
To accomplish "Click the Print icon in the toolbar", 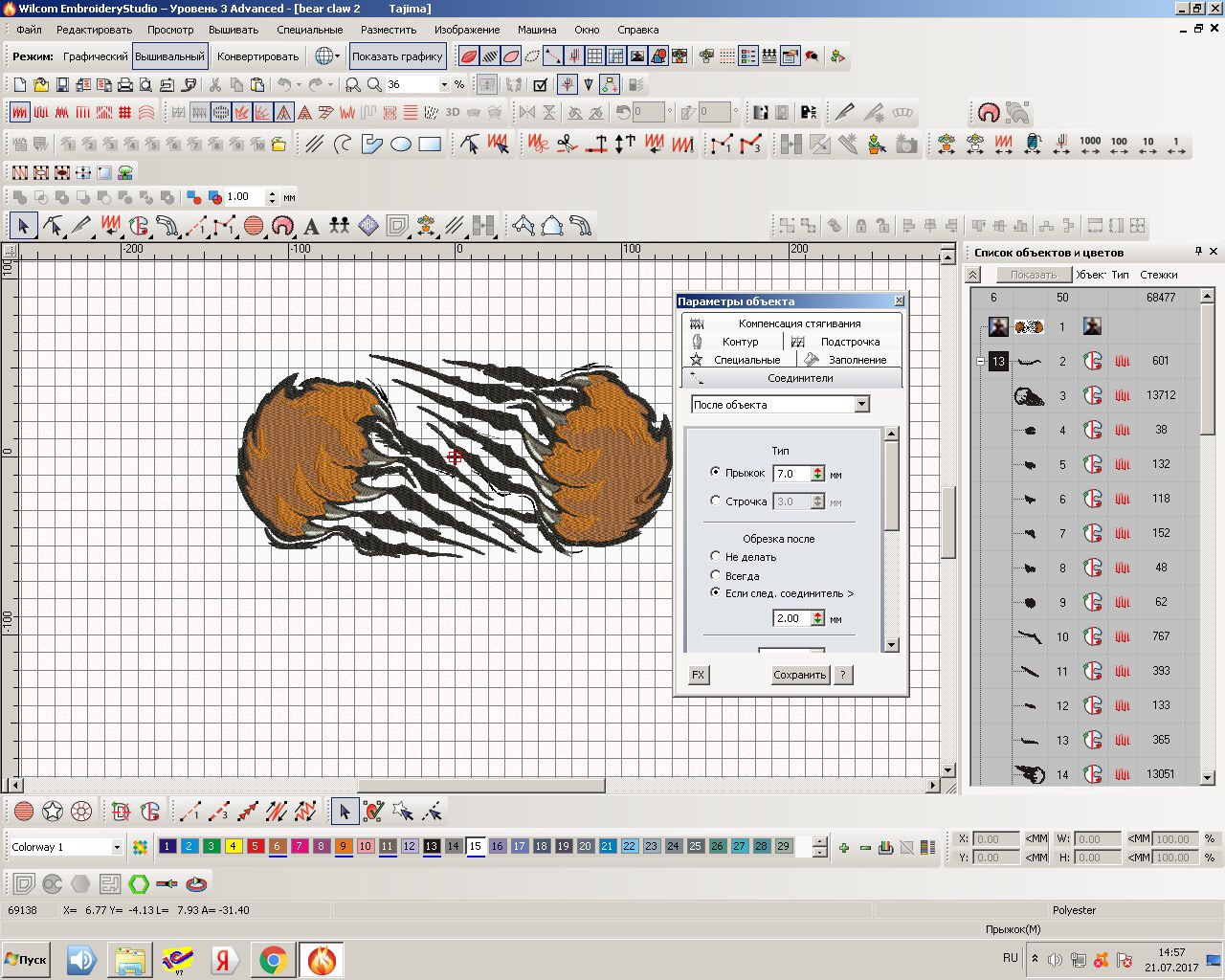I will 124,85.
